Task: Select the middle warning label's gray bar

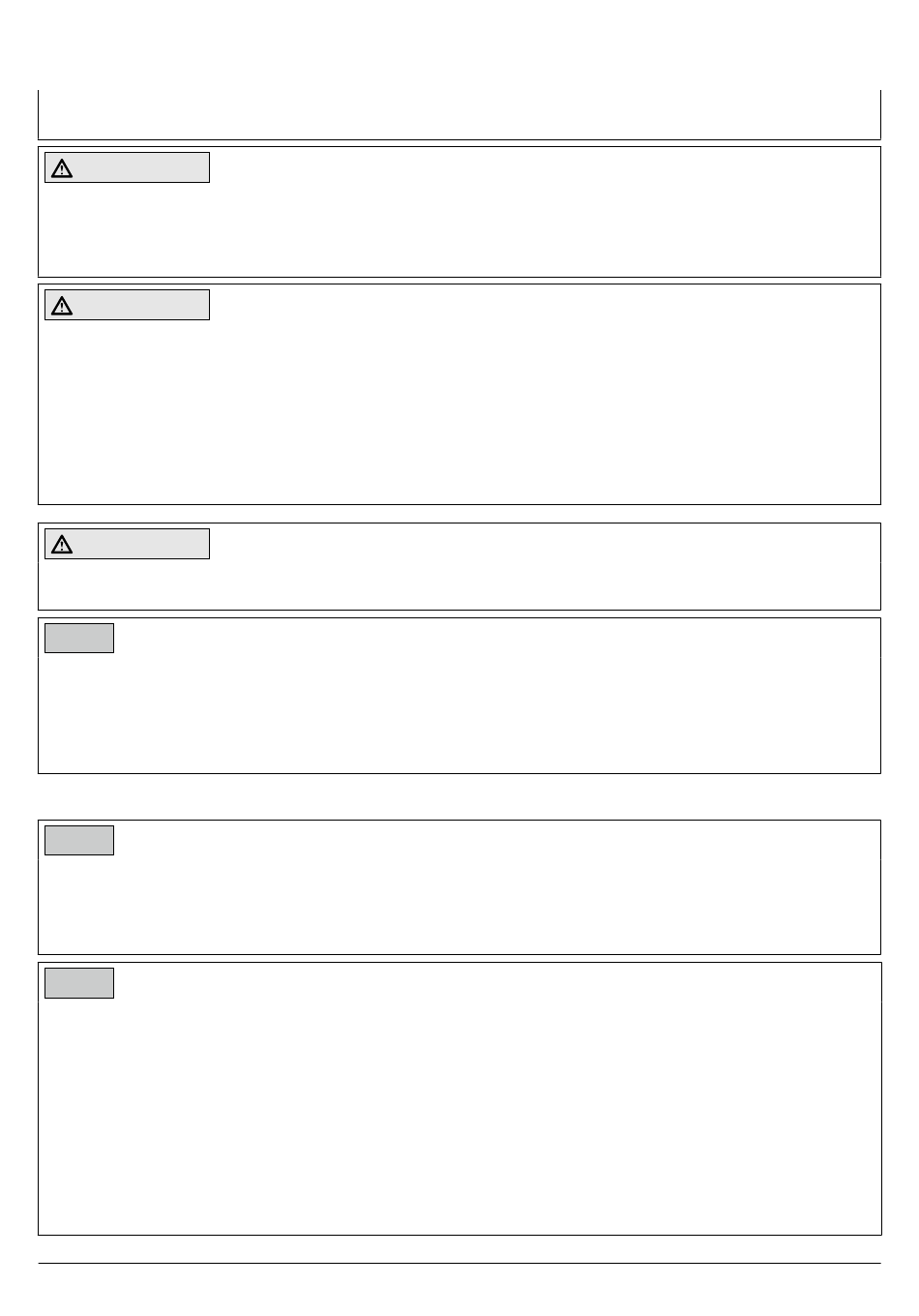Action: tap(127, 305)
